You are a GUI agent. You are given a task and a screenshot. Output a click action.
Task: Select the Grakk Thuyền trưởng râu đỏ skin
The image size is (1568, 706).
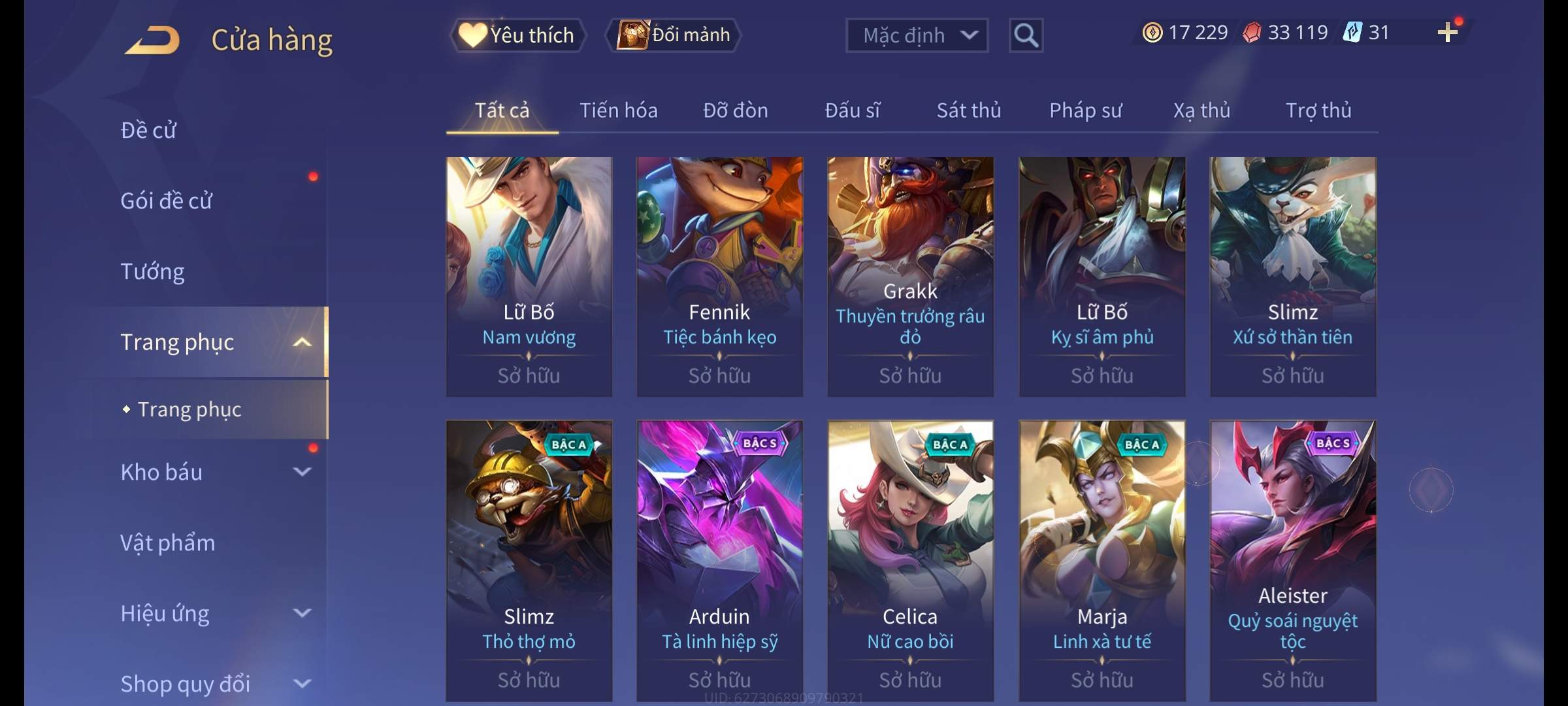coord(910,277)
